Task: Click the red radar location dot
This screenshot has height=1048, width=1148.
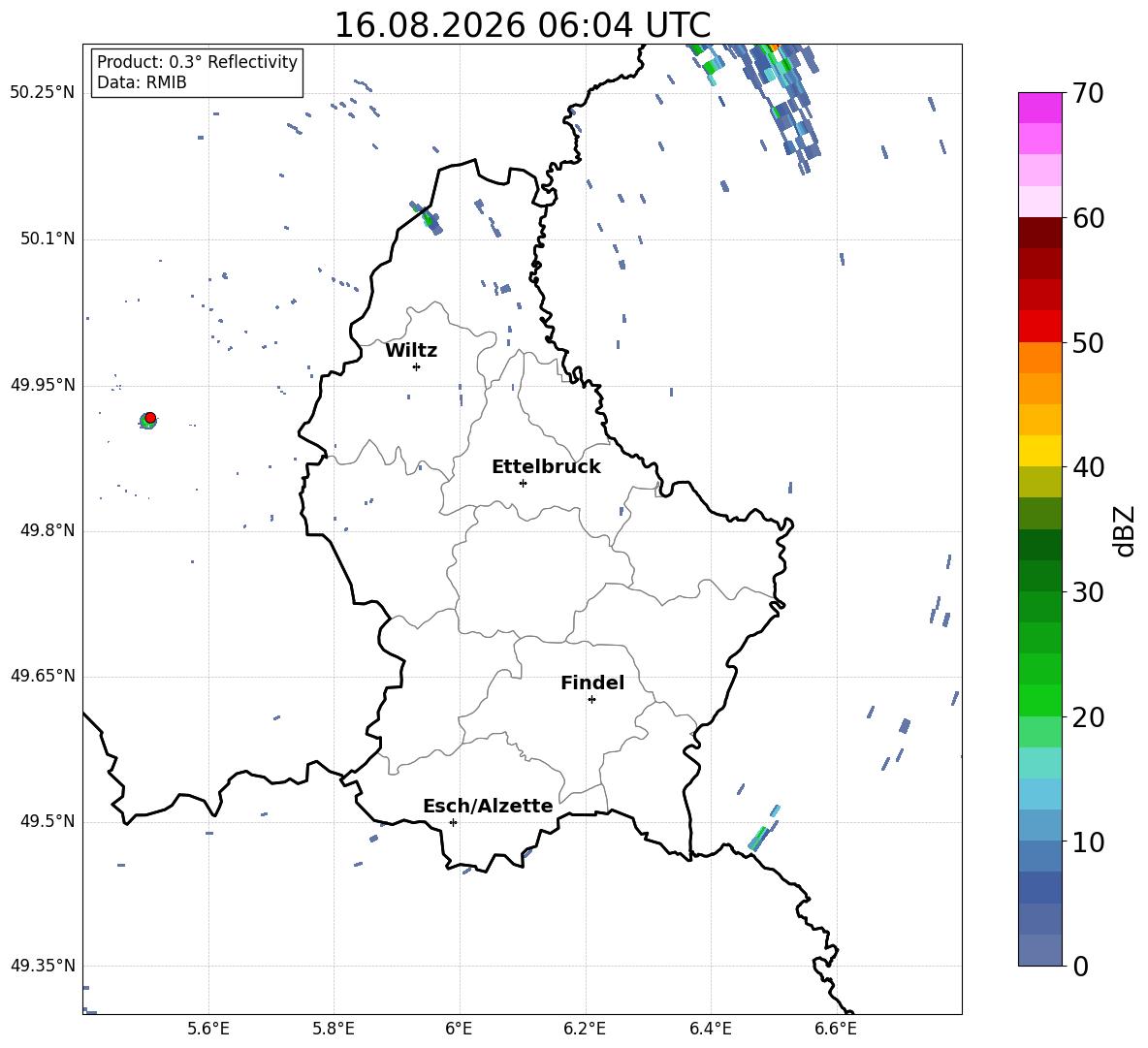Action: pos(150,418)
